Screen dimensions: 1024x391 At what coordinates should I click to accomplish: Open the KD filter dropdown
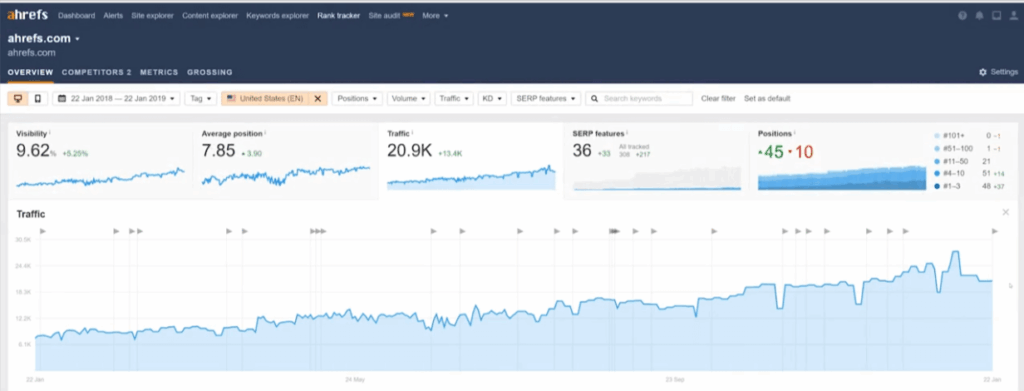click(x=492, y=99)
